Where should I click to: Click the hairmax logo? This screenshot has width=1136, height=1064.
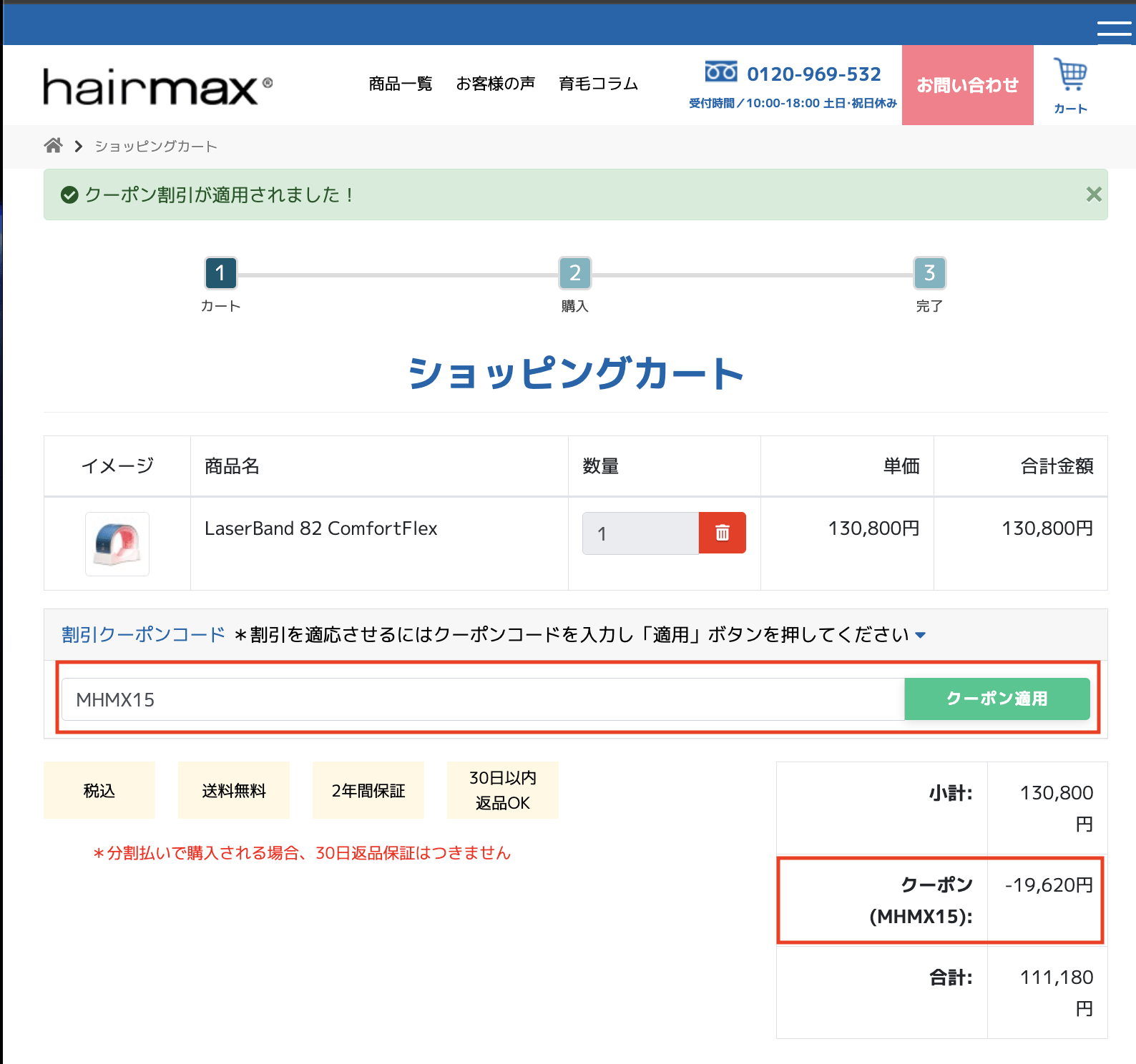[x=158, y=87]
